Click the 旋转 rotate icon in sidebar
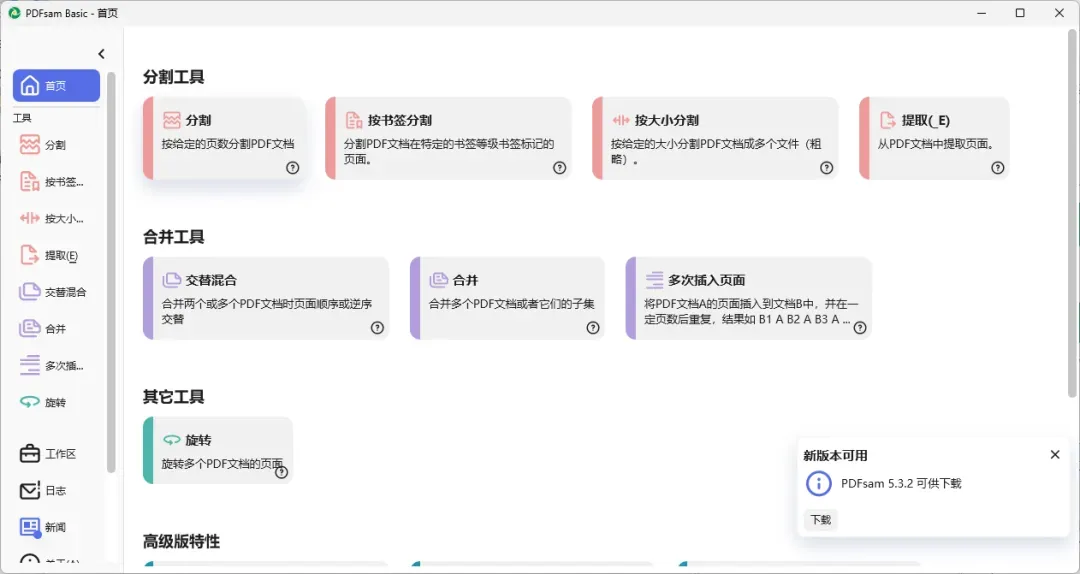Image resolution: width=1080 pixels, height=574 pixels. [30, 402]
